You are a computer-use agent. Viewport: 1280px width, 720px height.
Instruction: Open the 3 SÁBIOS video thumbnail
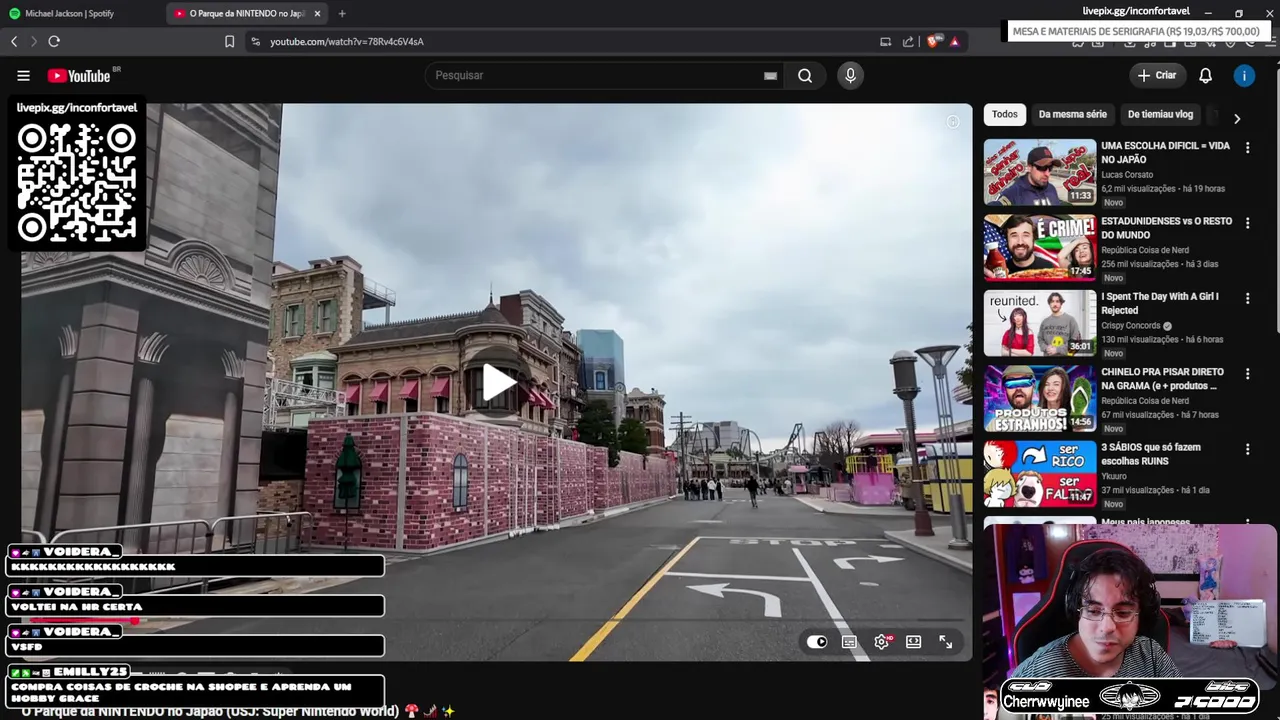(x=1040, y=473)
